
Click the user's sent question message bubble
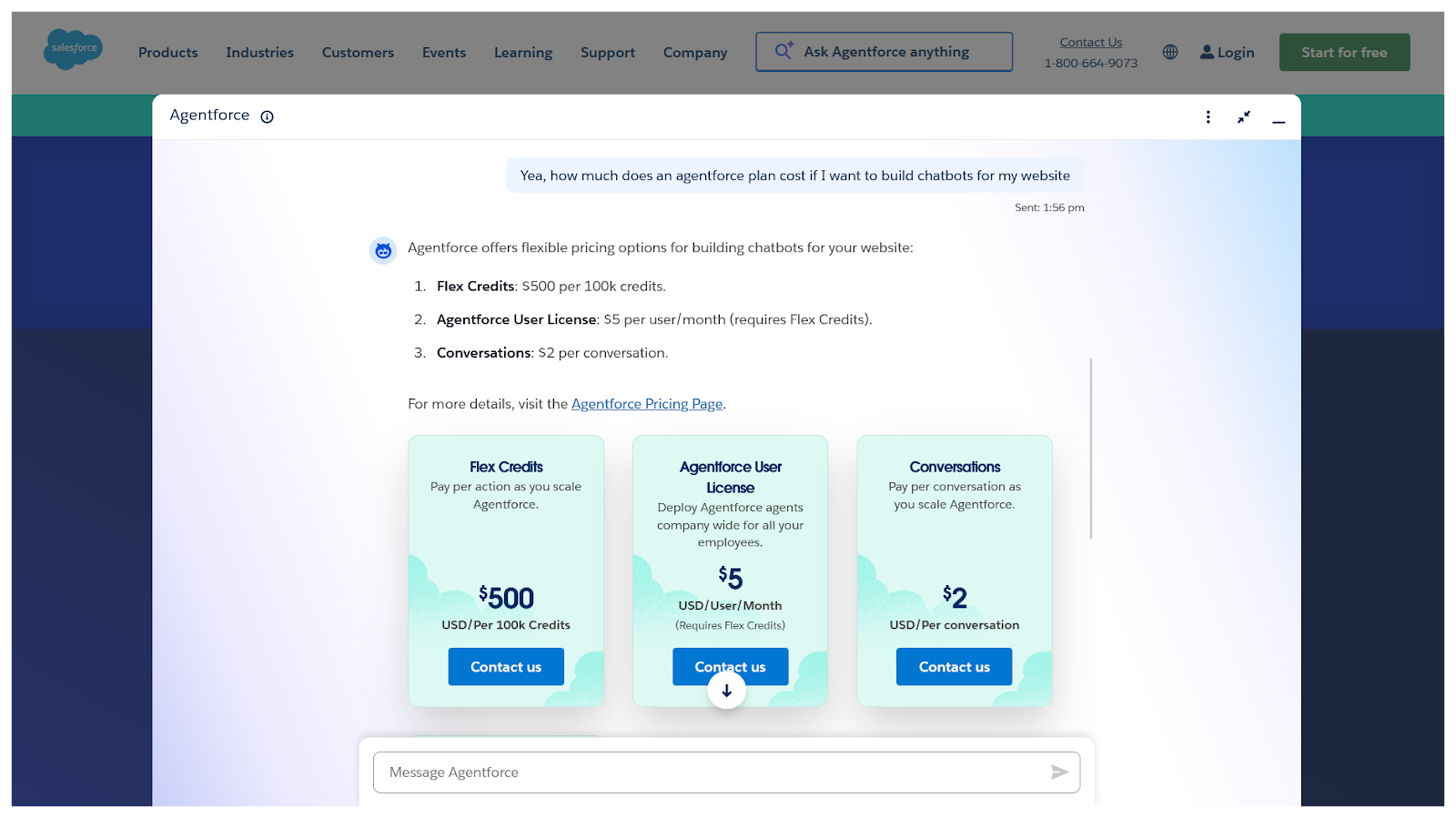point(794,176)
